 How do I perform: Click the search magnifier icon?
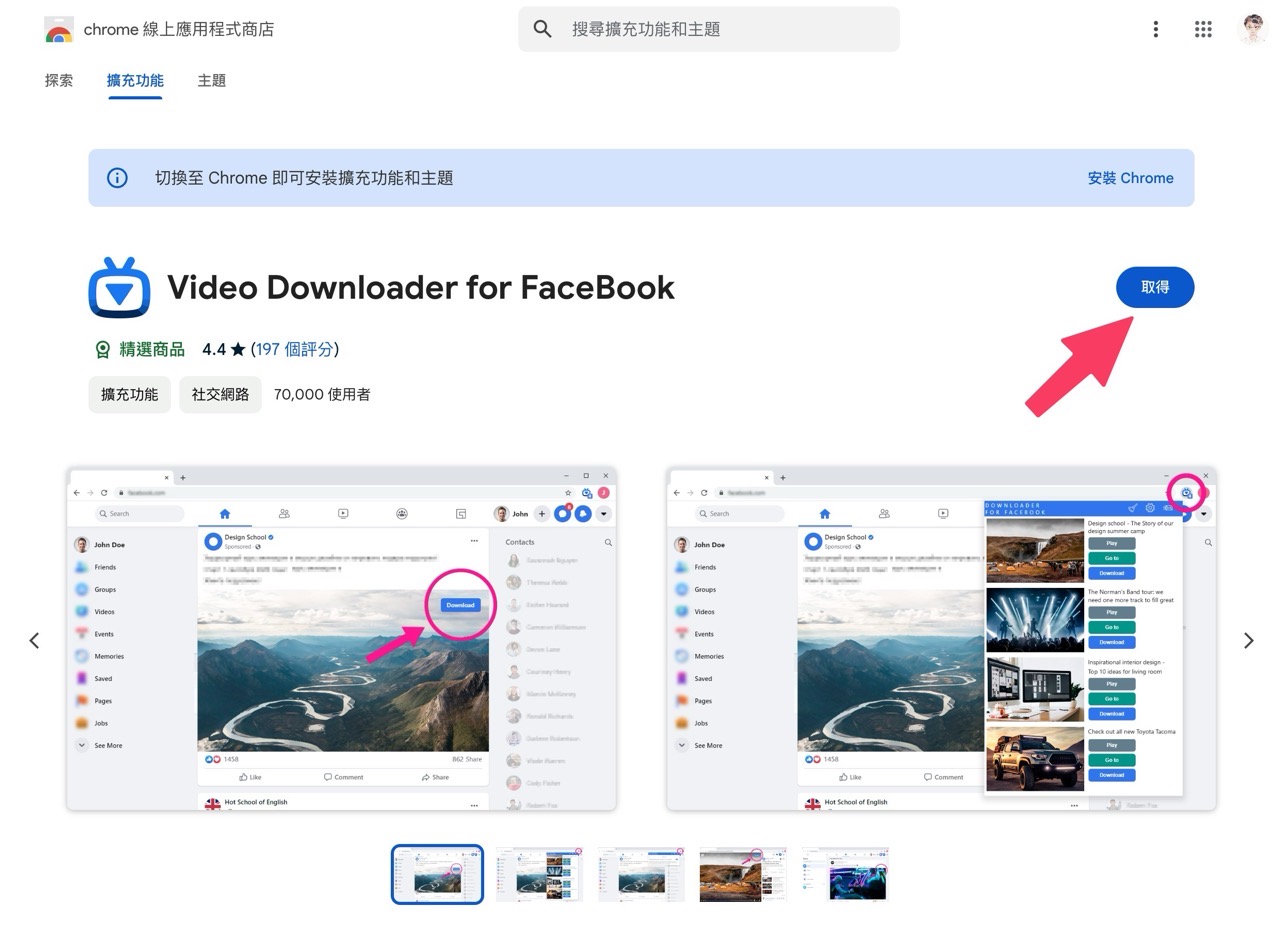tap(543, 29)
